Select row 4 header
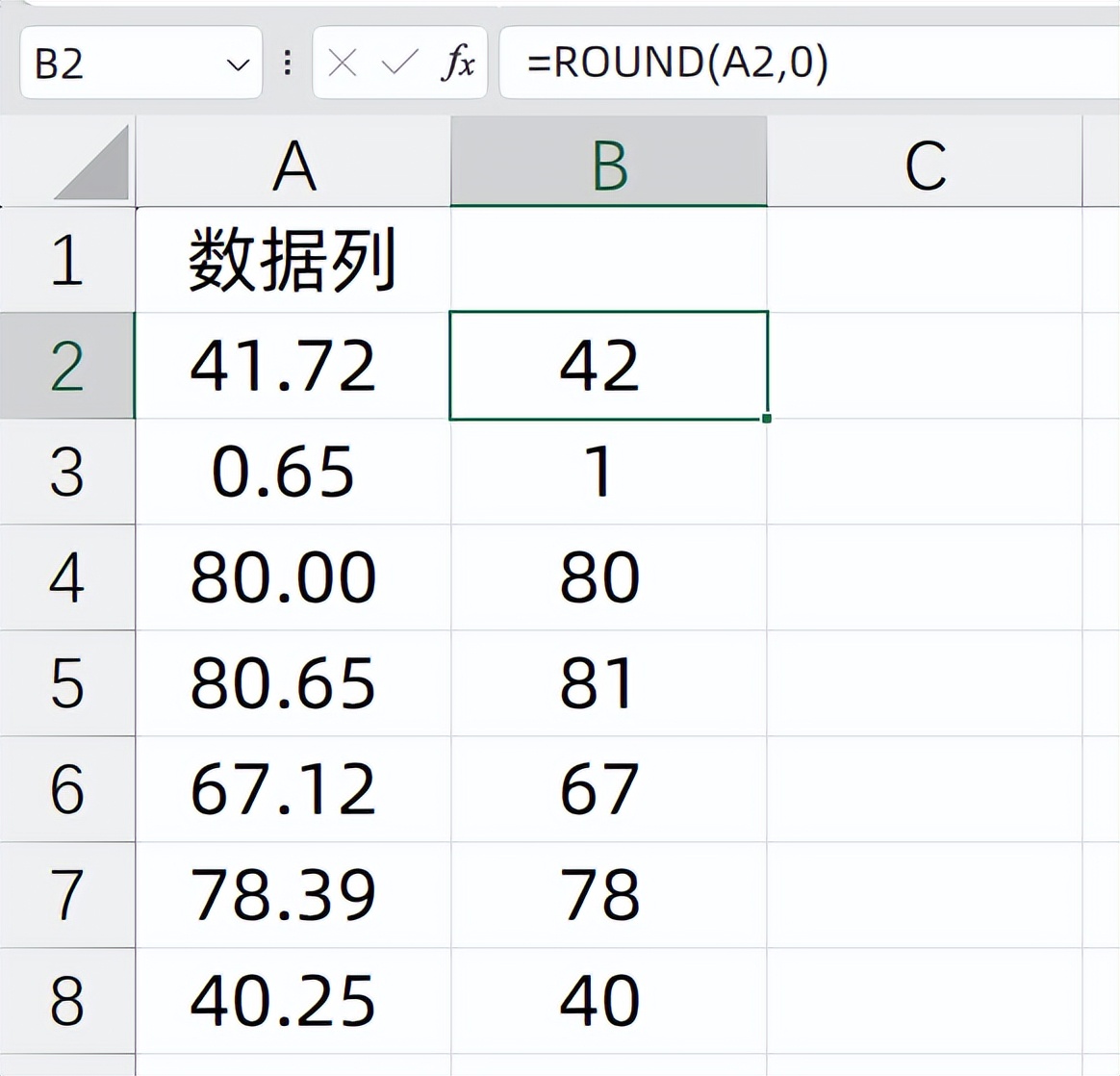Image resolution: width=1120 pixels, height=1076 pixels. click(67, 577)
